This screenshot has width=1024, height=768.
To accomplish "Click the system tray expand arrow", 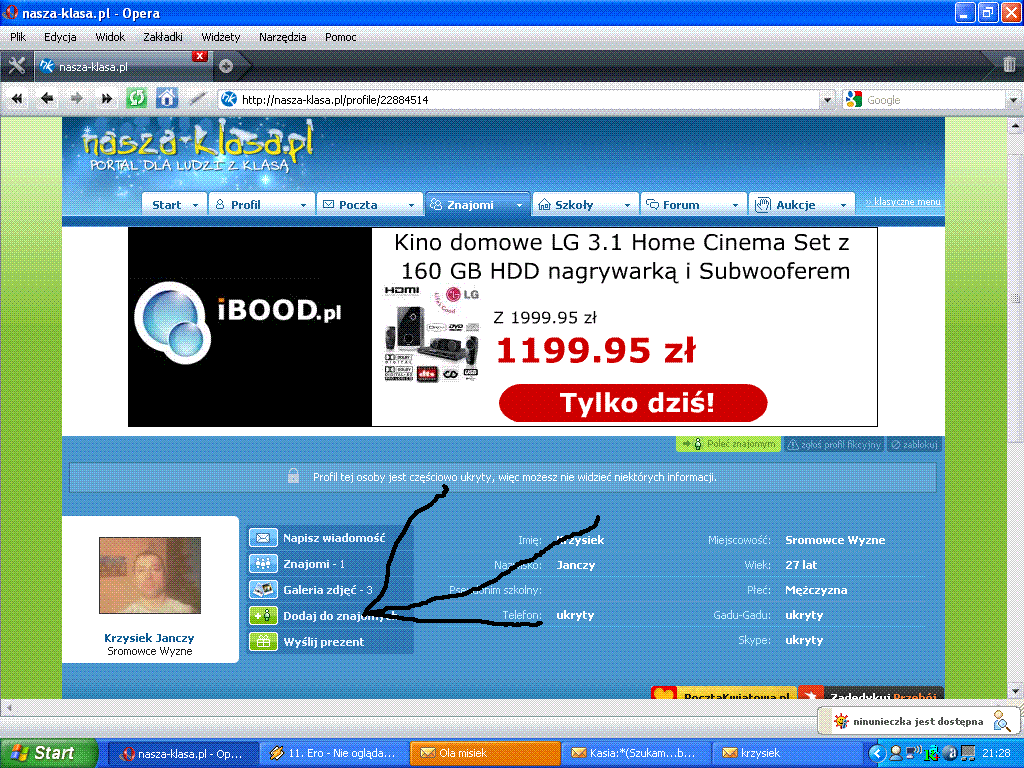I will click(877, 753).
